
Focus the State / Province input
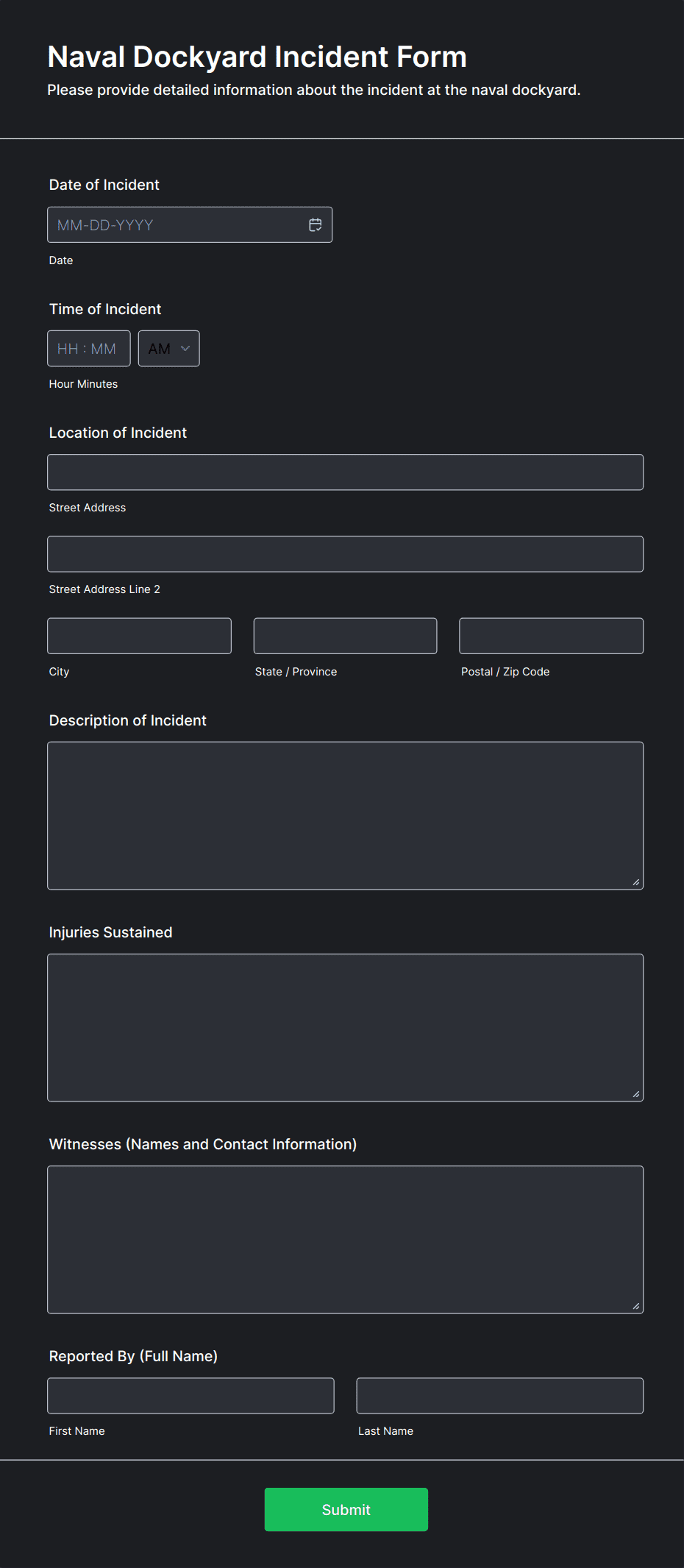pos(345,636)
